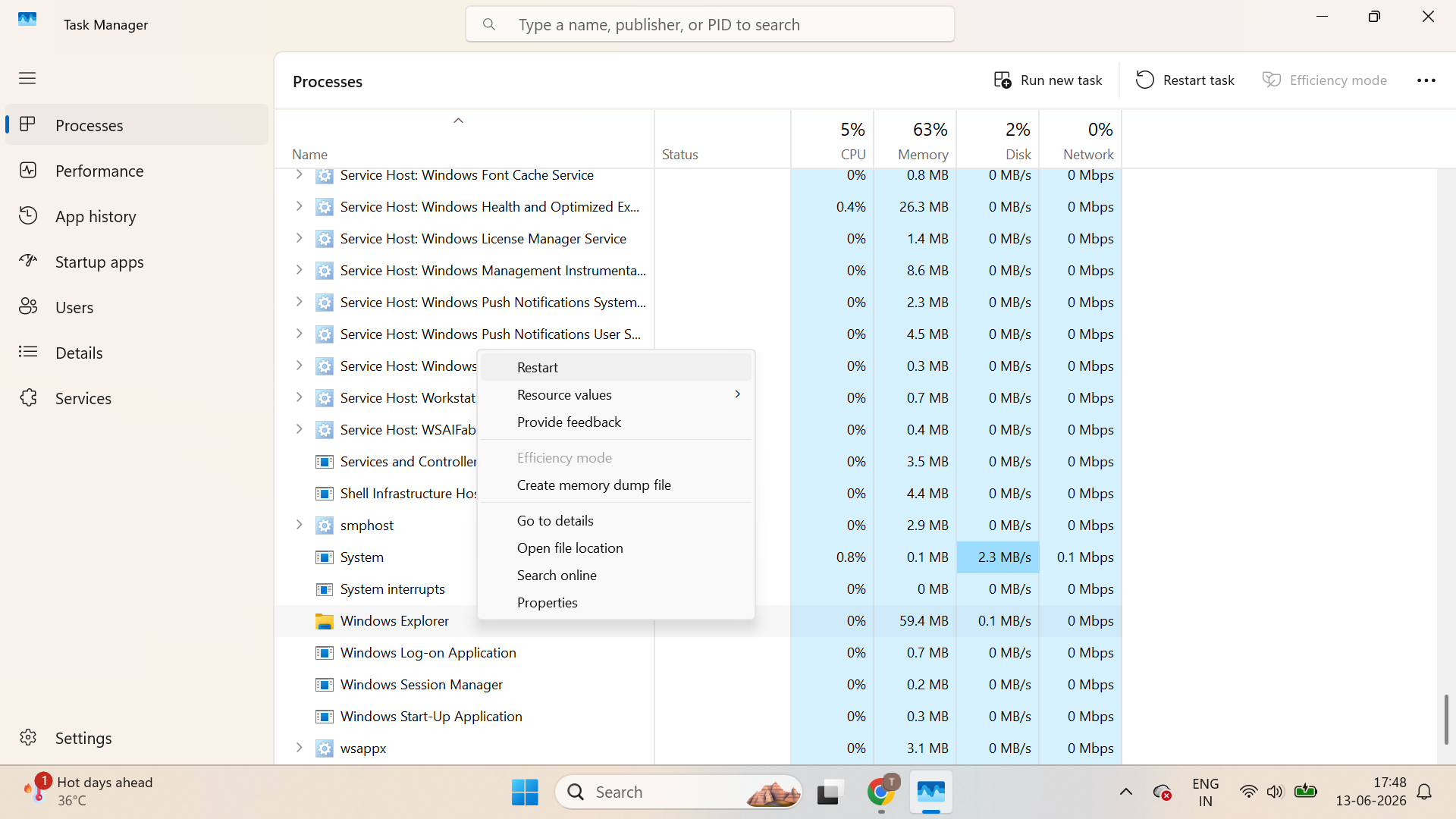
Task: Choose Open file location
Action: (616, 548)
